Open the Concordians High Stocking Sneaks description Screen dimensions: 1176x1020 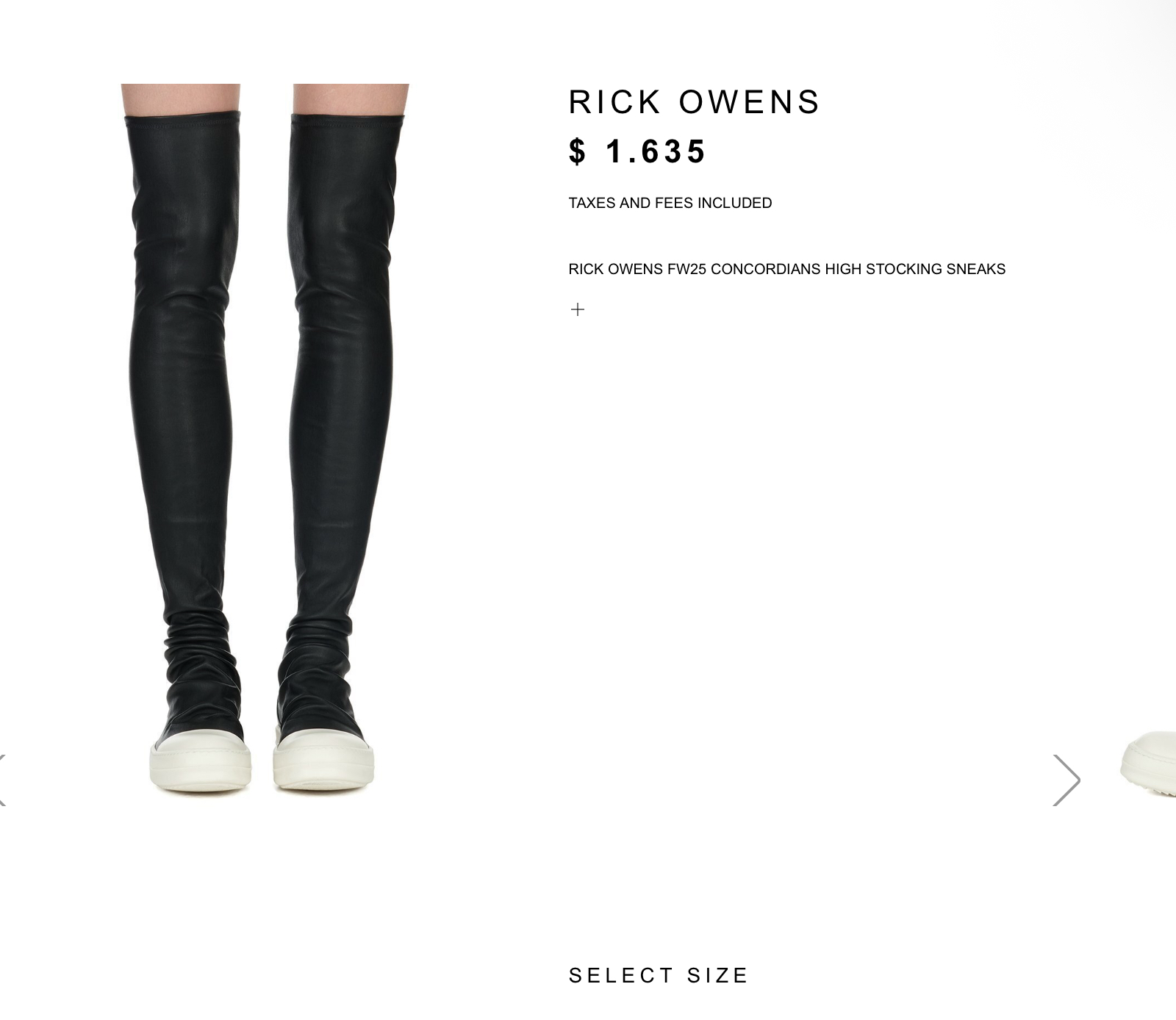pyautogui.click(x=787, y=269)
